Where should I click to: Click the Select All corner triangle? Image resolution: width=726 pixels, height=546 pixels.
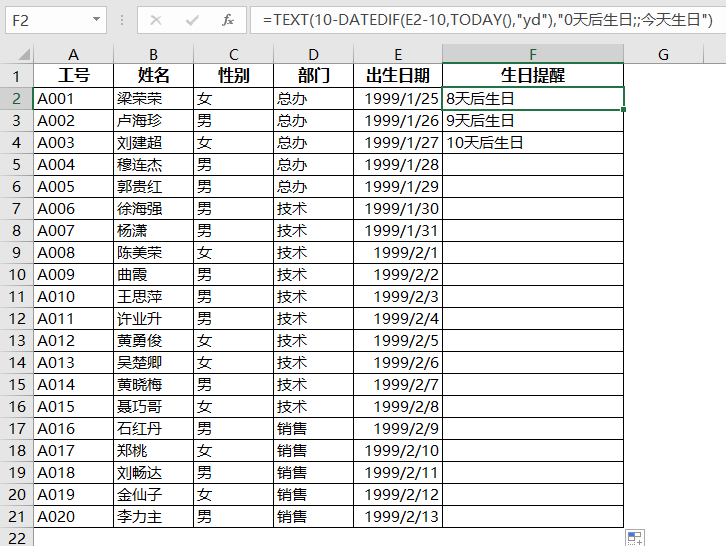tap(17, 54)
